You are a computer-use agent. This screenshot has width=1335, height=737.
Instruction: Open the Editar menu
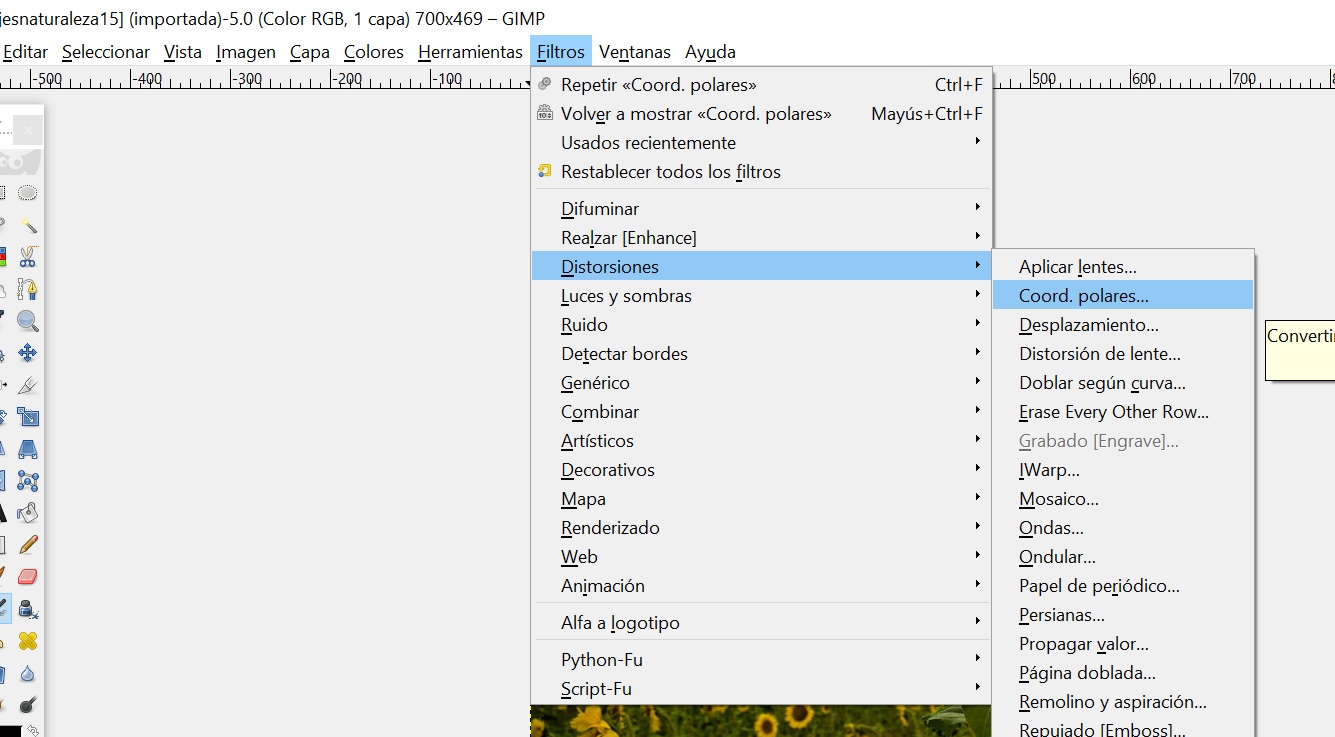click(x=25, y=52)
